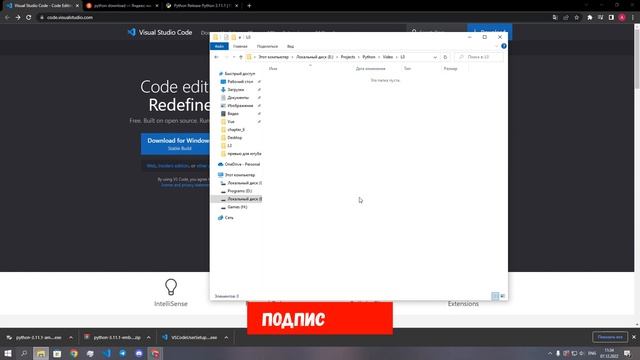Open a new Chrome tab
640x360 pixels.
[x=249, y=6]
